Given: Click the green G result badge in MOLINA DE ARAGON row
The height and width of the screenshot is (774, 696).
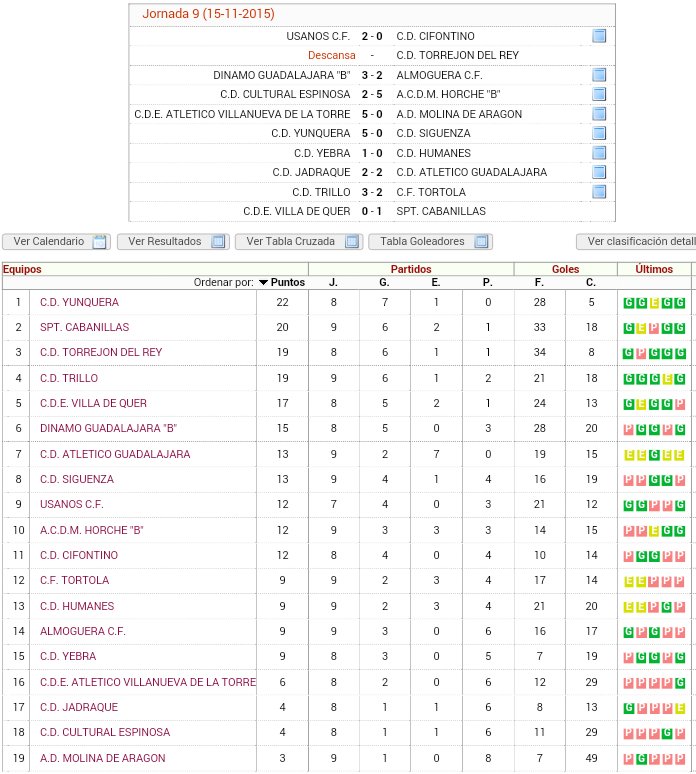Looking at the screenshot, I should (641, 759).
